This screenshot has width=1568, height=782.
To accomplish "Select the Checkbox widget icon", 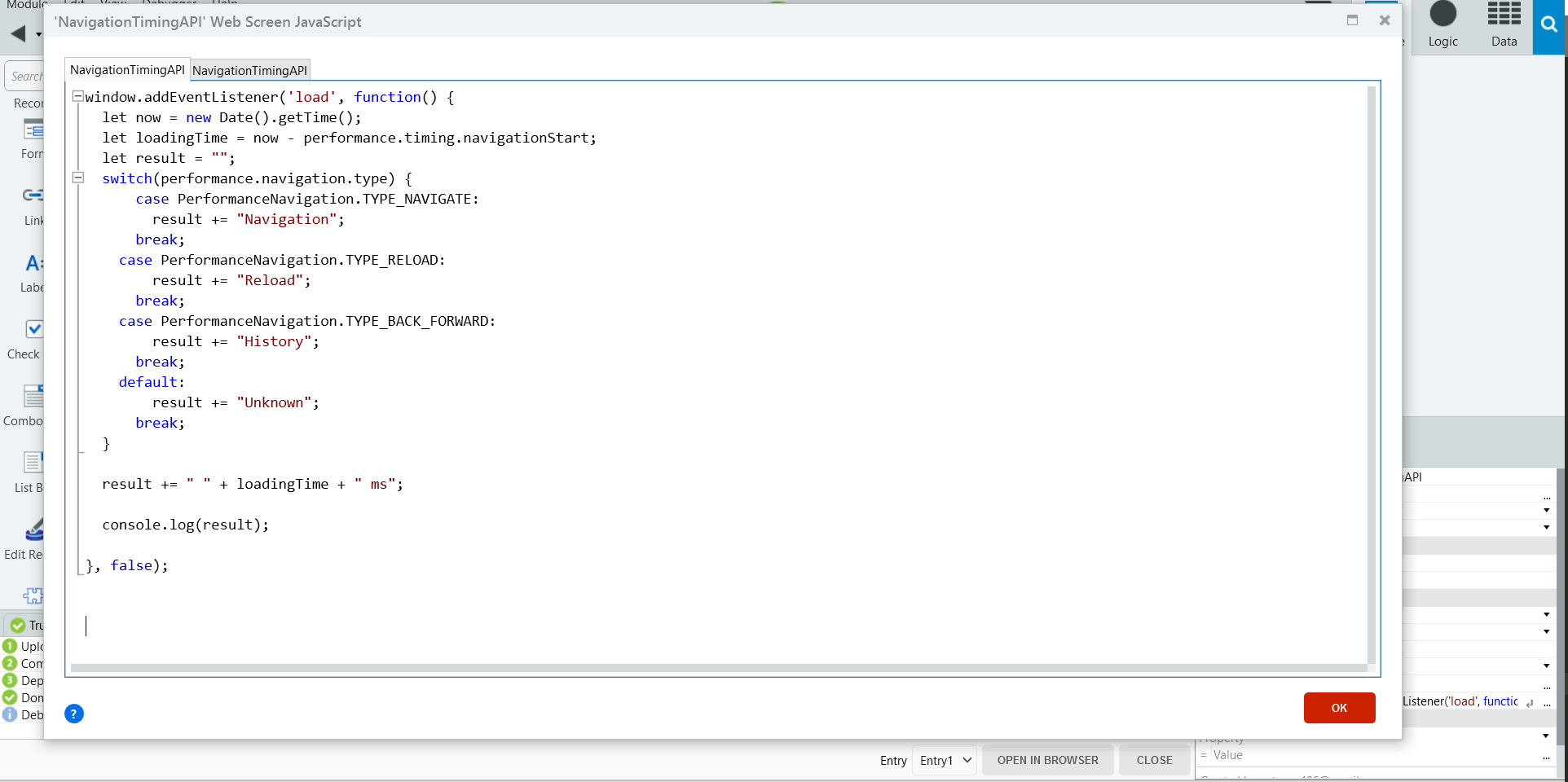I will (x=34, y=329).
